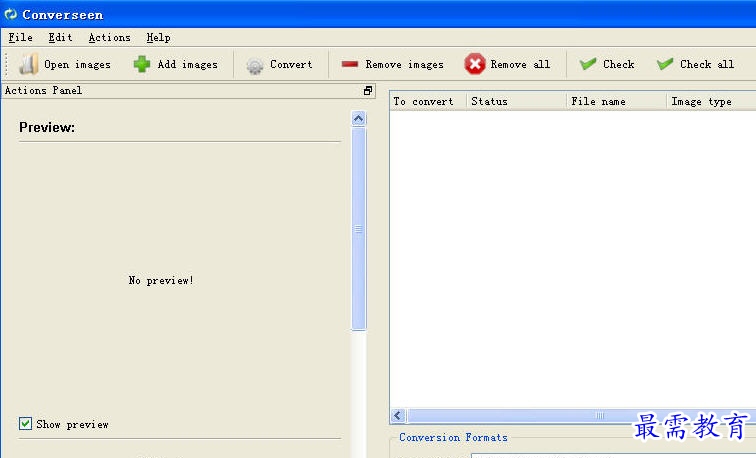Viewport: 756px width, 458px height.
Task: Click the Open images toolbar icon
Action: point(28,64)
